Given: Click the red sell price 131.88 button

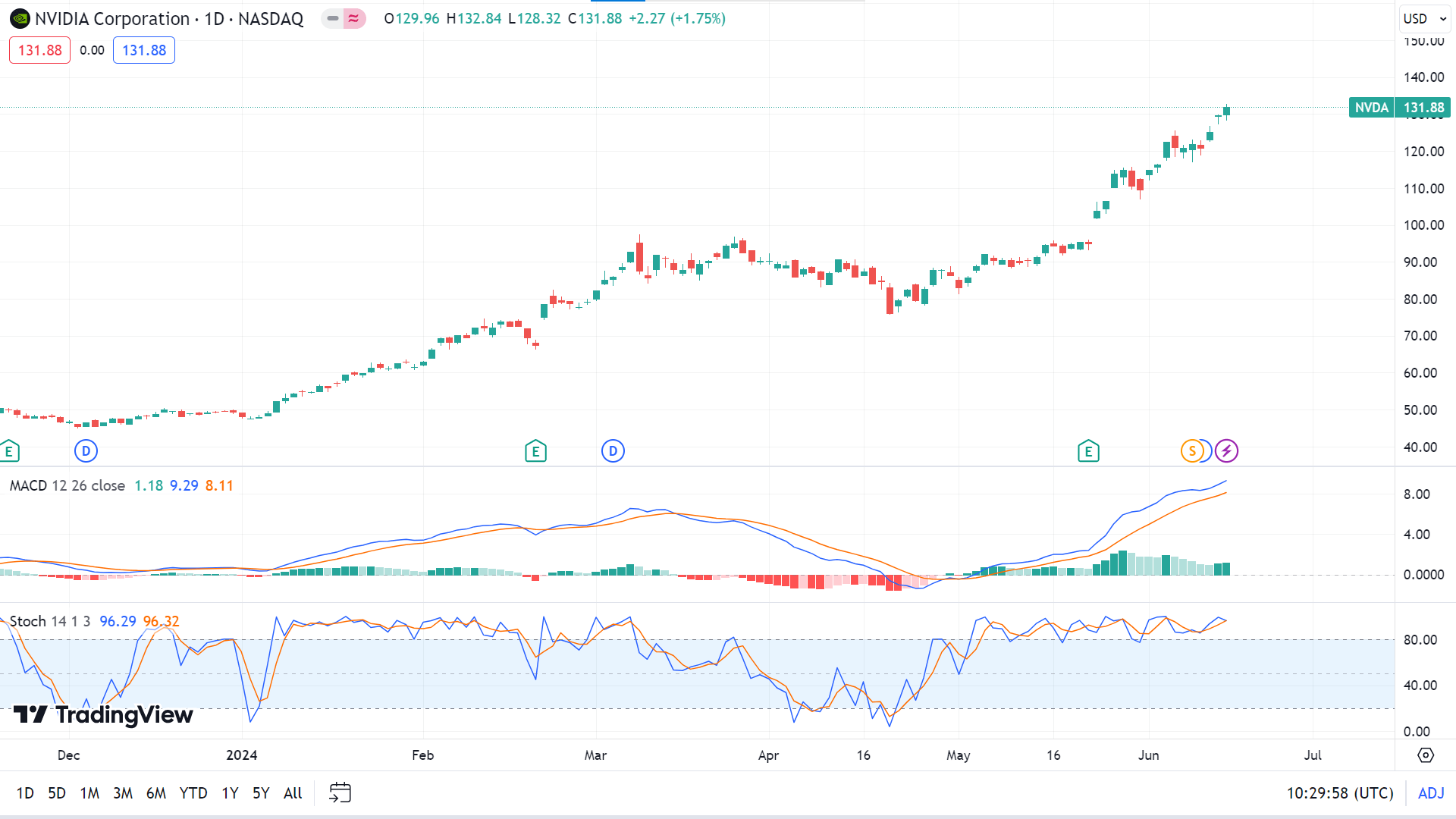Looking at the screenshot, I should click(x=39, y=50).
